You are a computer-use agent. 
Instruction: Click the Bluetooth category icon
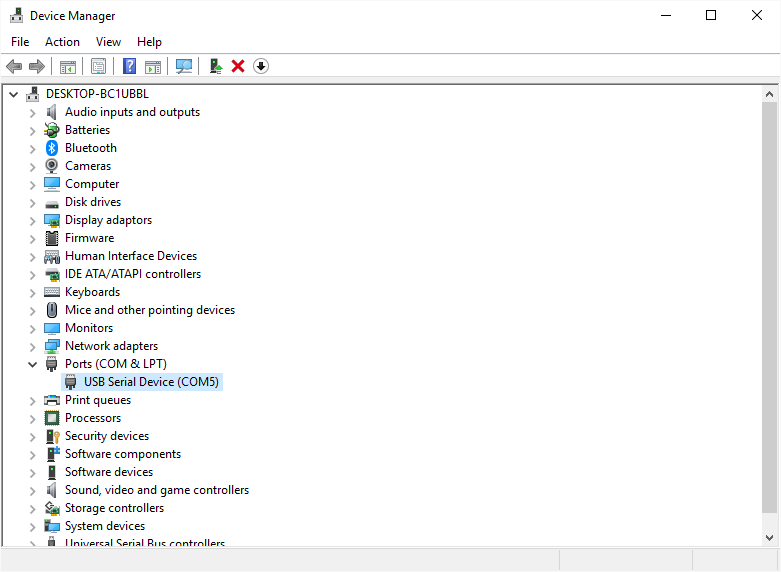[x=52, y=148]
